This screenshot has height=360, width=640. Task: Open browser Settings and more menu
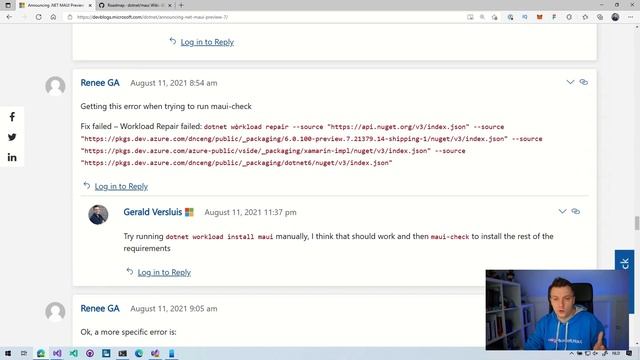[631, 17]
